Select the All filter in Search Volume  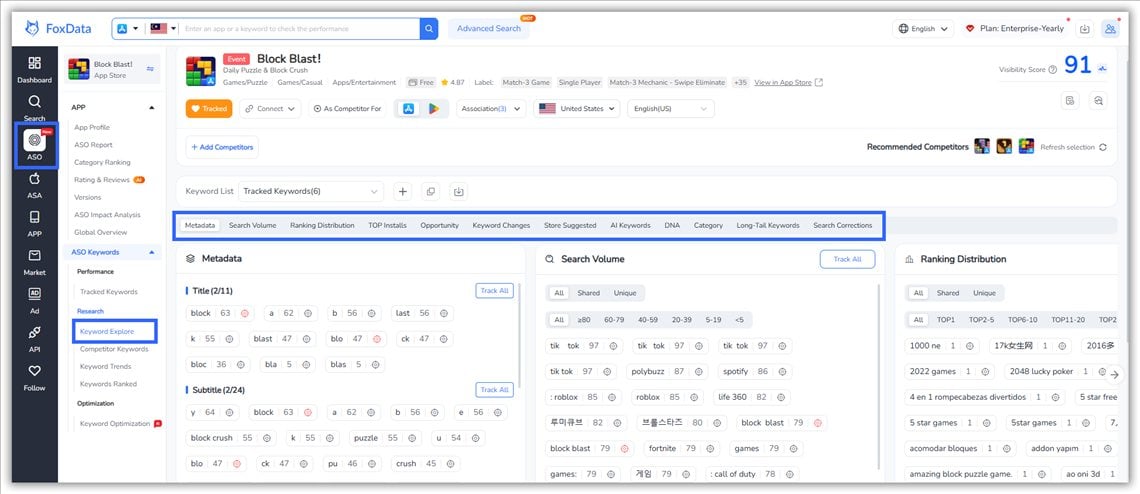point(559,293)
